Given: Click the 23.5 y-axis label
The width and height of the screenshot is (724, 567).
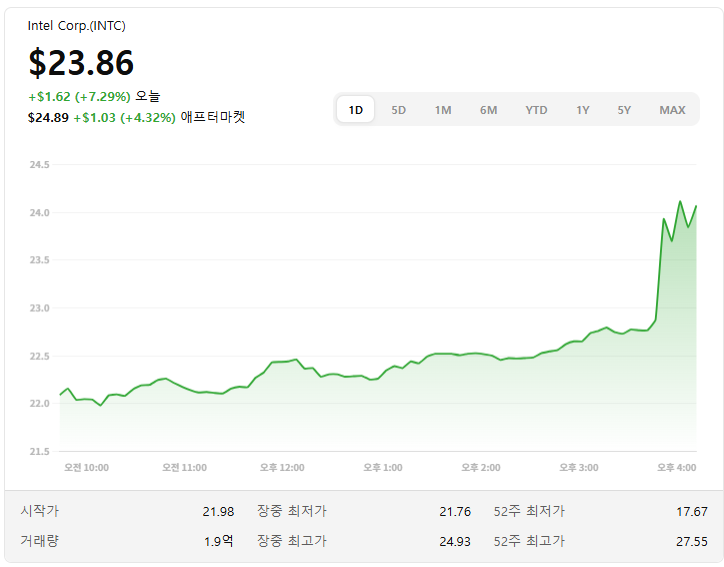Looking at the screenshot, I should [x=40, y=260].
